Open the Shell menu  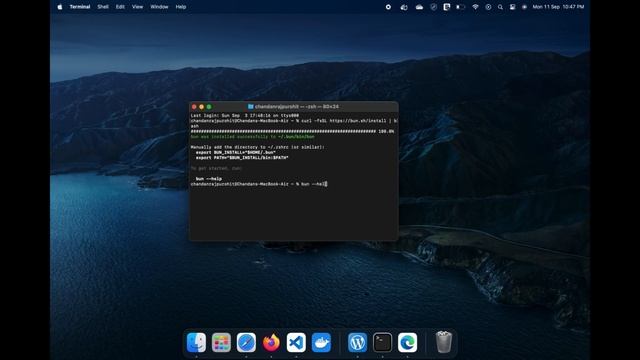(x=103, y=7)
